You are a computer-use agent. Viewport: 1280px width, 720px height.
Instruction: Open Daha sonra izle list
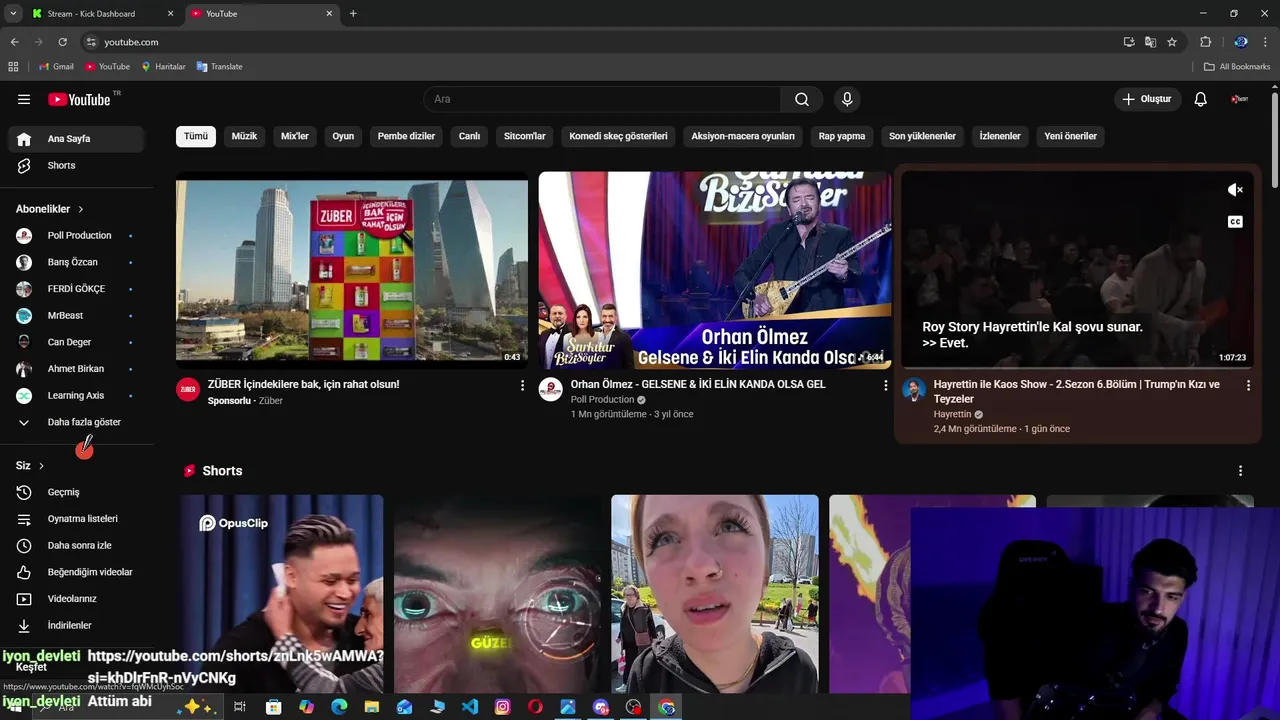(76, 545)
